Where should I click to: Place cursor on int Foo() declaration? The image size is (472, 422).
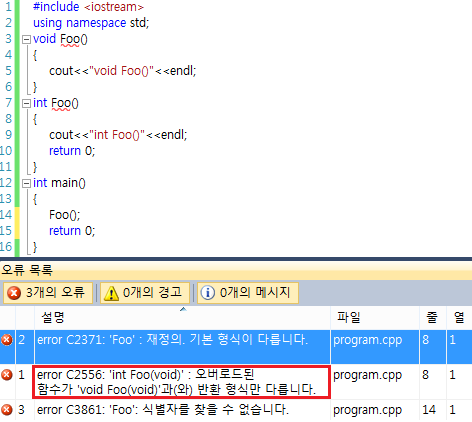coord(56,103)
